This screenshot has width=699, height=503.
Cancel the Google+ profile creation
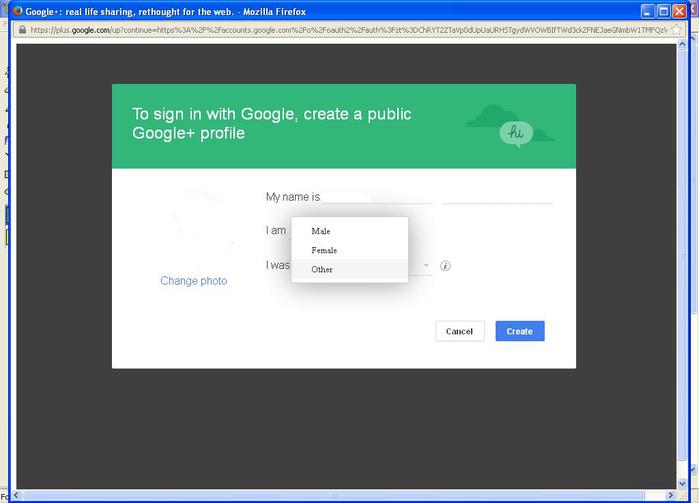point(460,331)
